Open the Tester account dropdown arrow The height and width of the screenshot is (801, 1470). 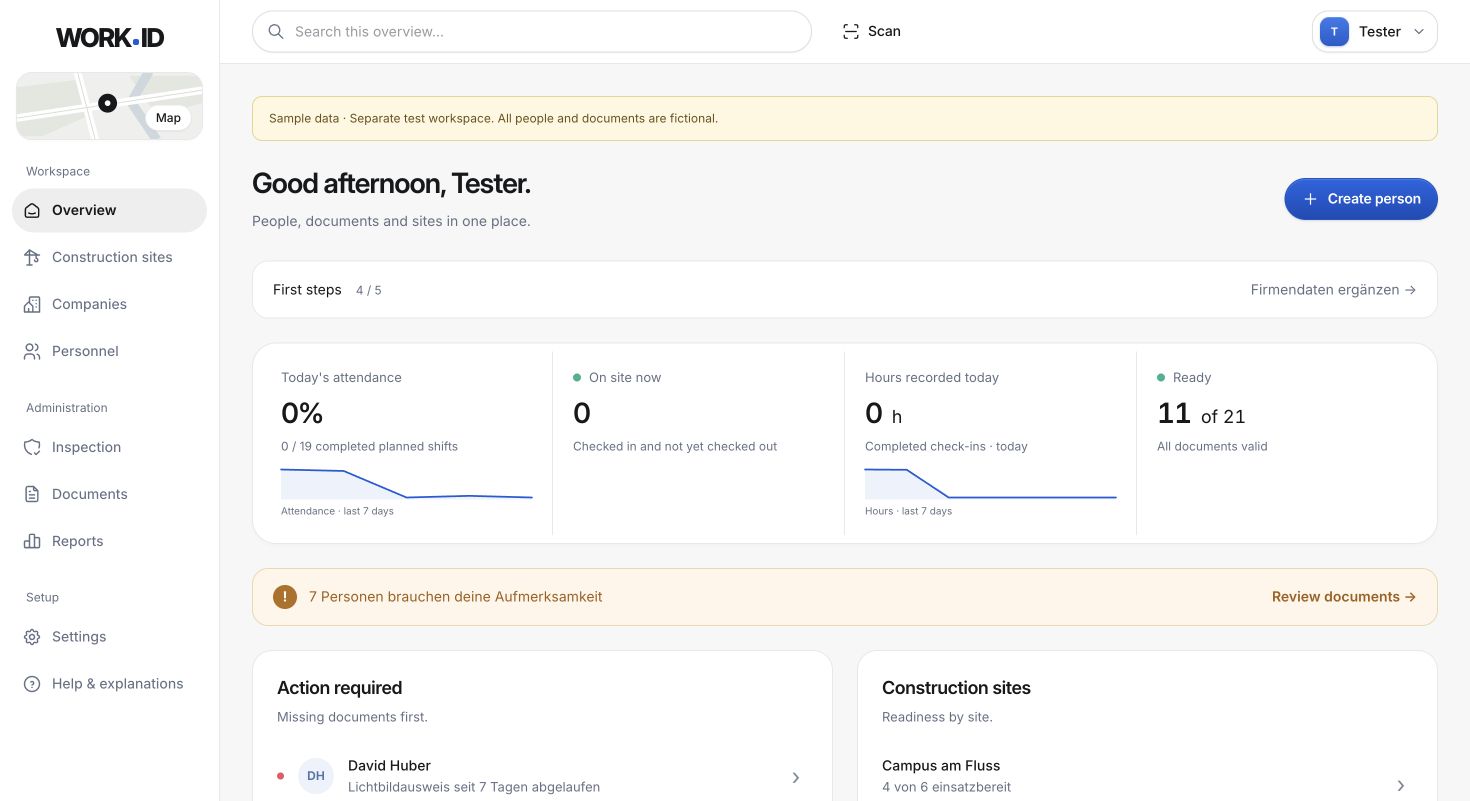[x=1418, y=32]
